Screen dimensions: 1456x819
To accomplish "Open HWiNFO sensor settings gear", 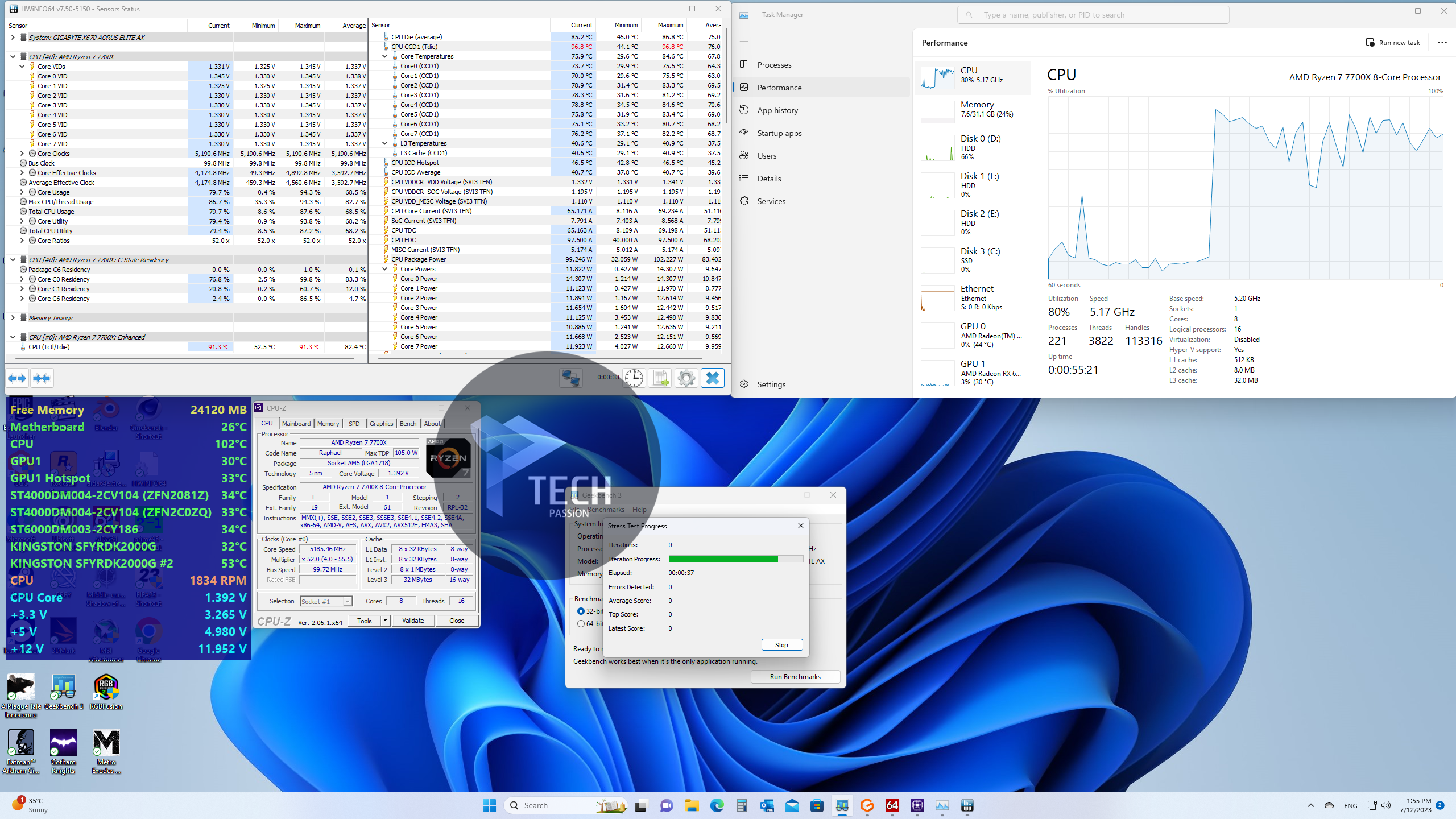I will [x=686, y=378].
